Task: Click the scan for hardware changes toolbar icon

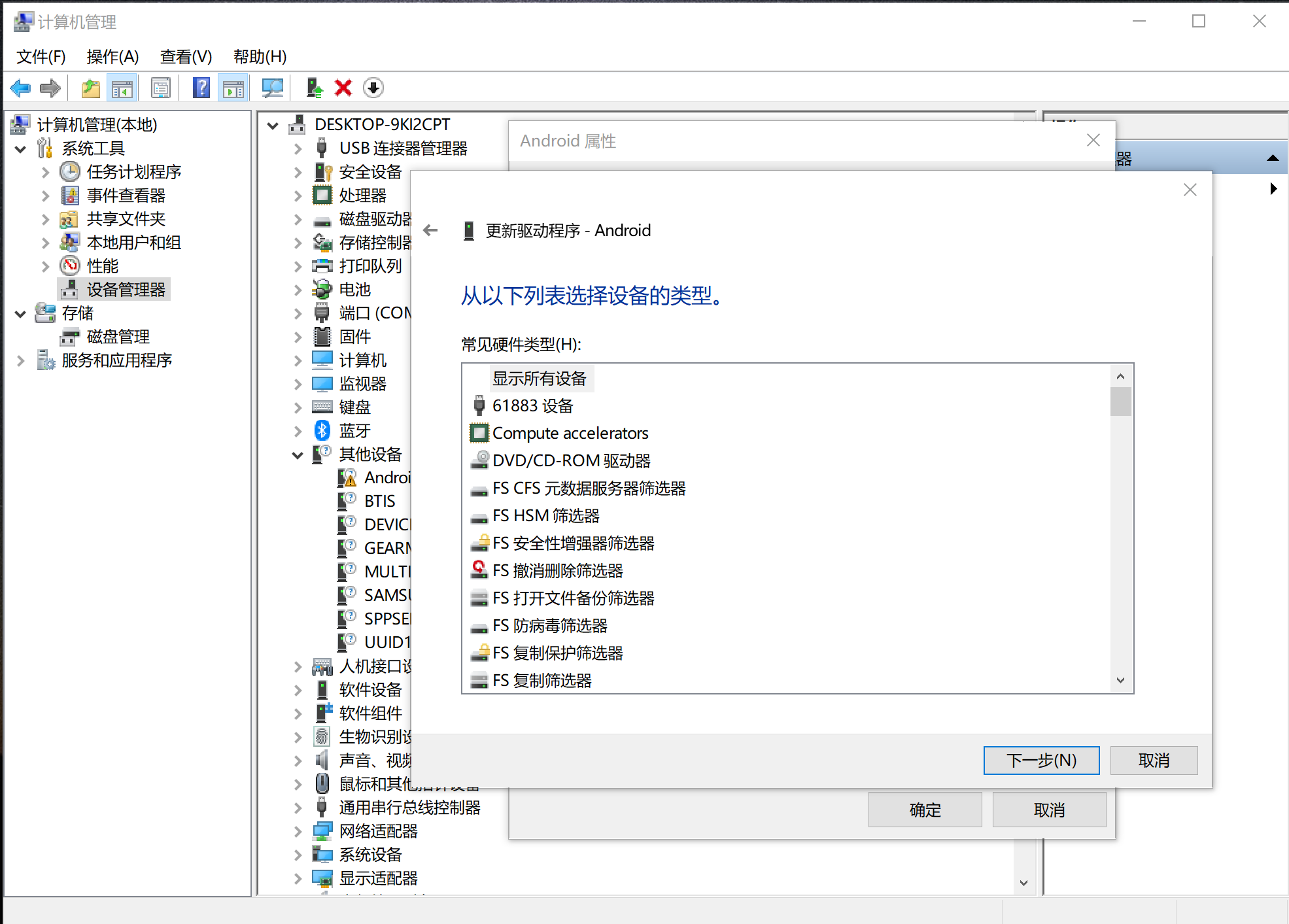Action: pyautogui.click(x=273, y=87)
